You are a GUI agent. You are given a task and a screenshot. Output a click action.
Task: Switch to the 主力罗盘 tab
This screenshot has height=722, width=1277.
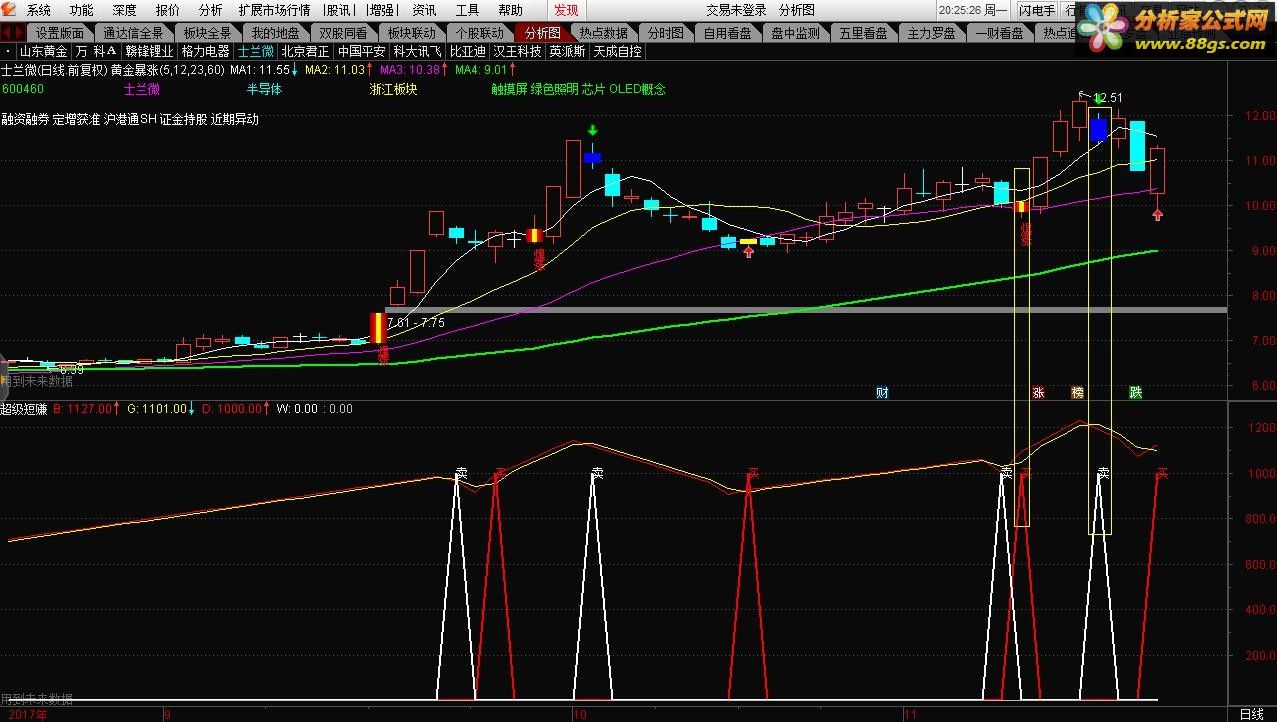[x=932, y=33]
